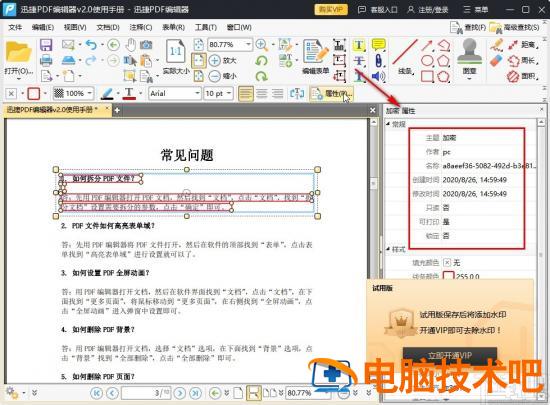Select the eraser tool
The image size is (550, 405).
point(496,61)
